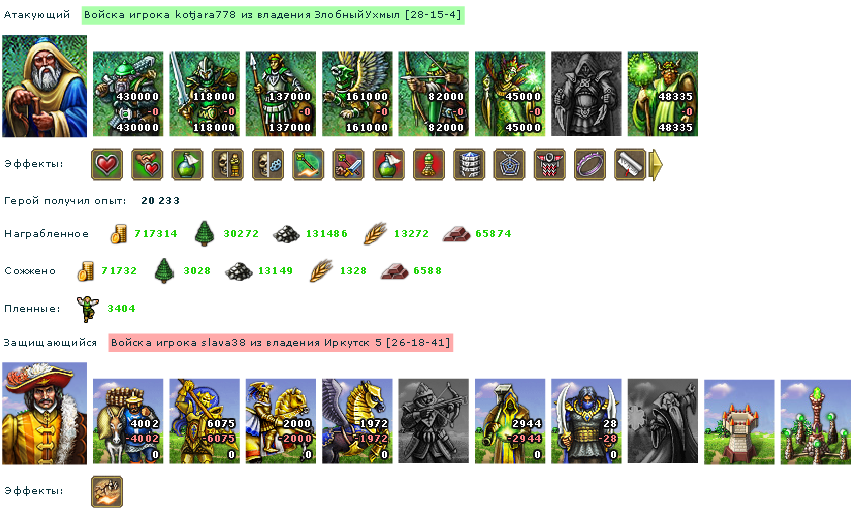Open attacker kotjara778 troops link

click(x=273, y=15)
